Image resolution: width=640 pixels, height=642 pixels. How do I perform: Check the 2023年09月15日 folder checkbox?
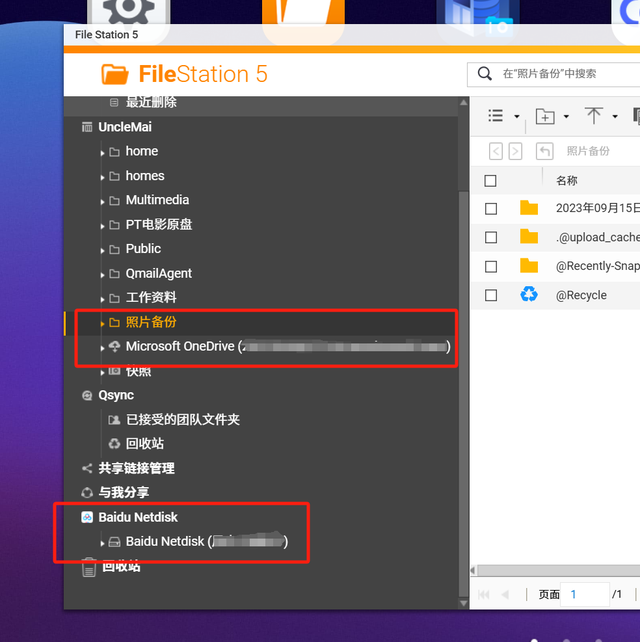(491, 209)
